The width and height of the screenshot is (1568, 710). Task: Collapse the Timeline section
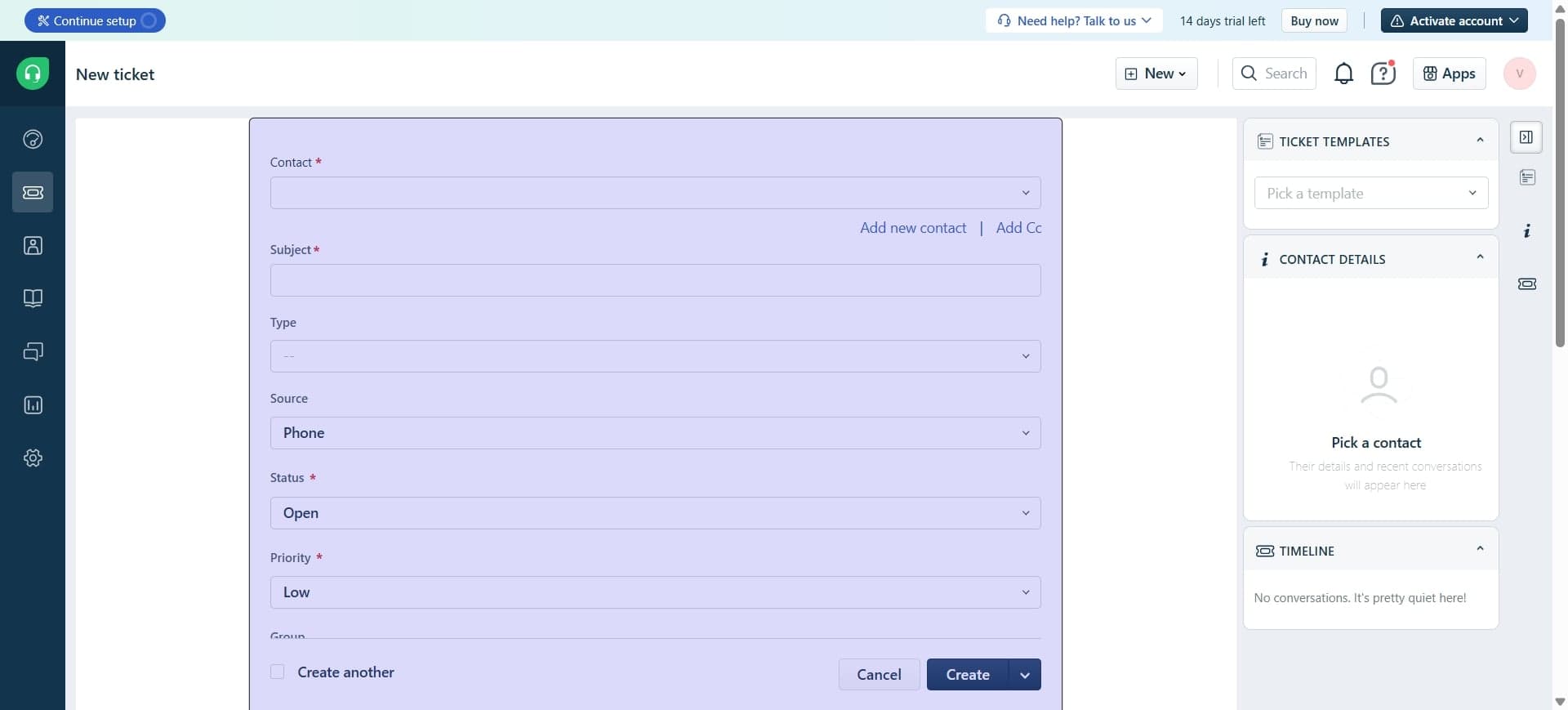[x=1480, y=549]
